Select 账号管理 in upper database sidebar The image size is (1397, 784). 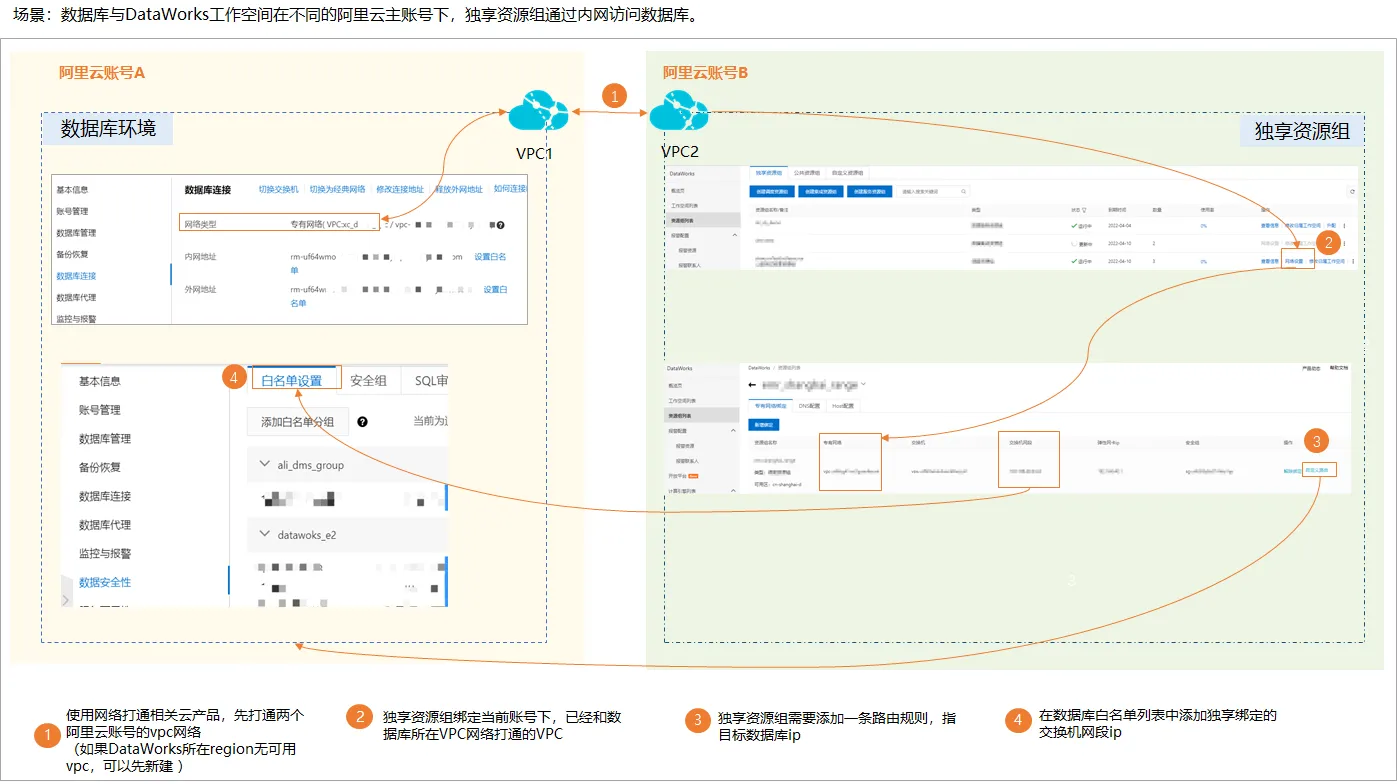coord(72,211)
